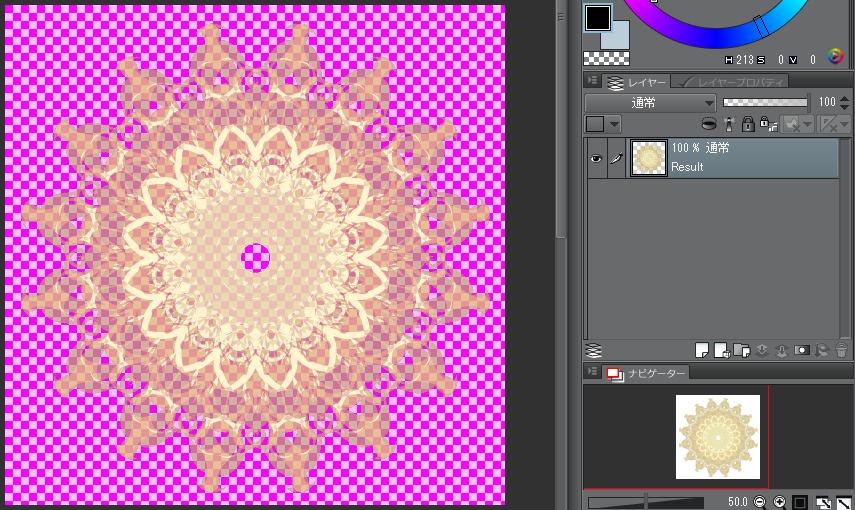
Task: Click the New Vector Layer icon
Action: pos(720,350)
